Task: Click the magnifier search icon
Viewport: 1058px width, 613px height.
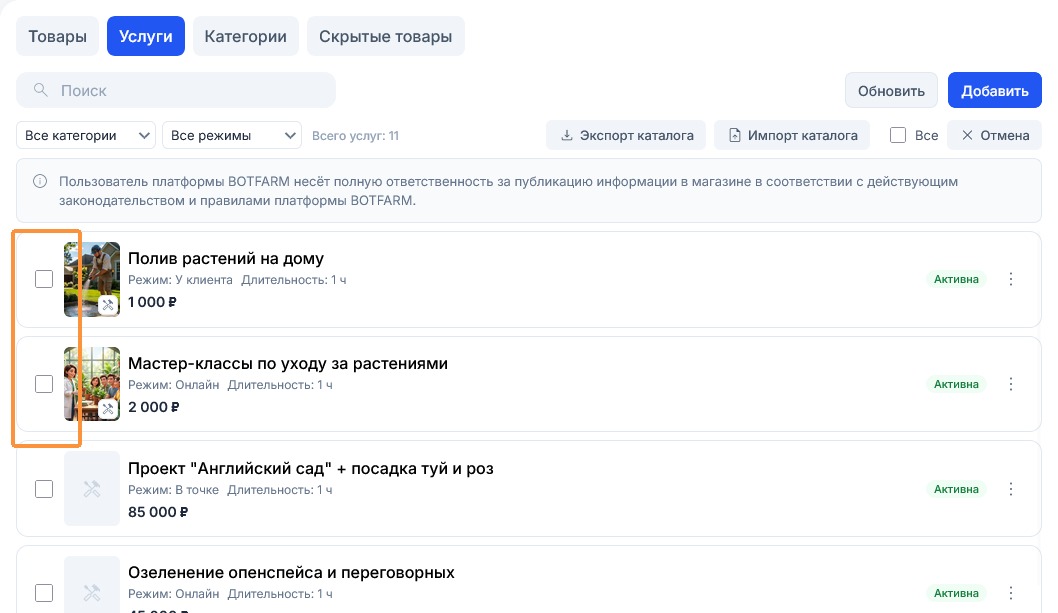Action: [40, 90]
